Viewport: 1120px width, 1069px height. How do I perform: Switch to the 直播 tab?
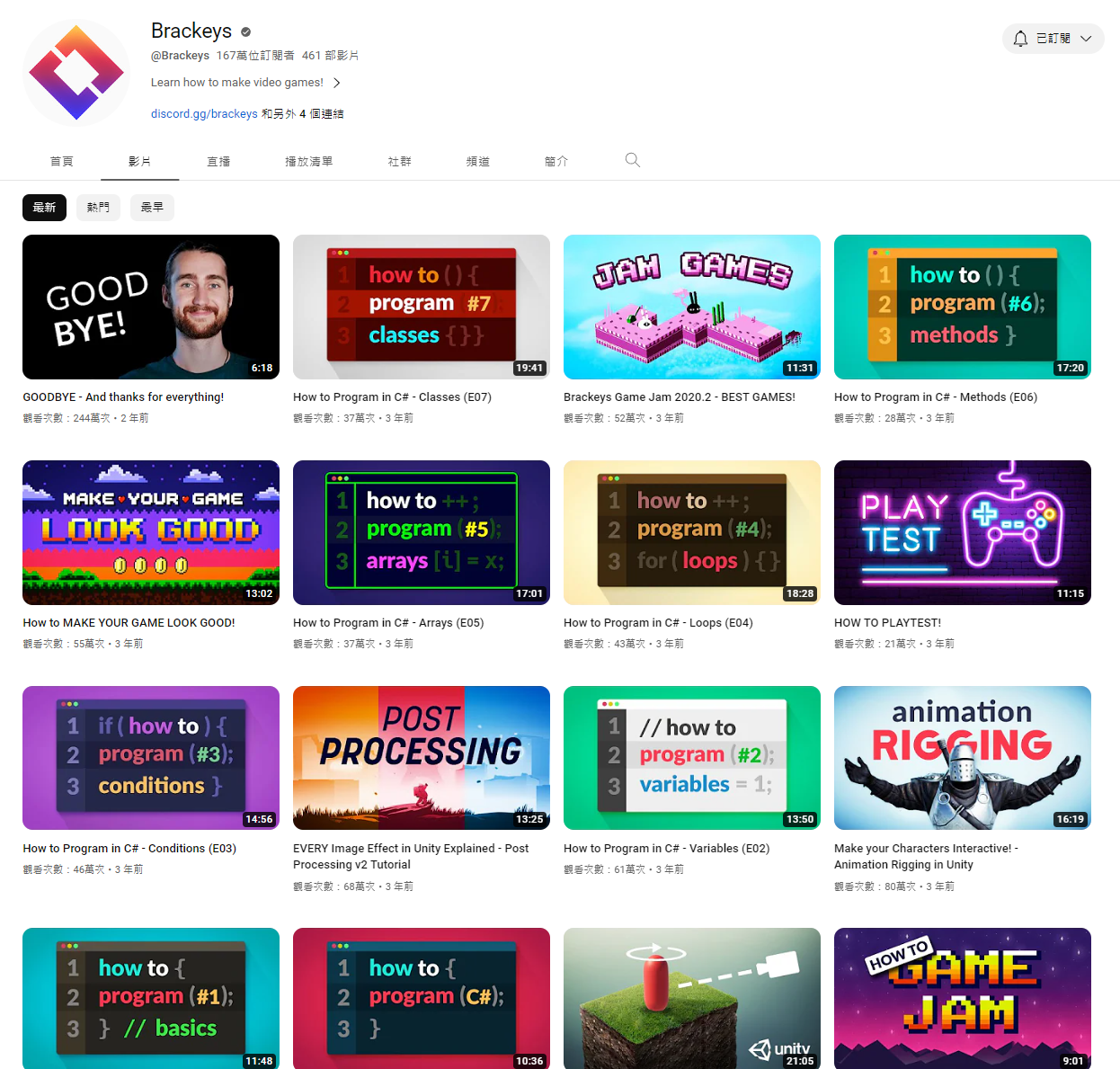(x=218, y=162)
